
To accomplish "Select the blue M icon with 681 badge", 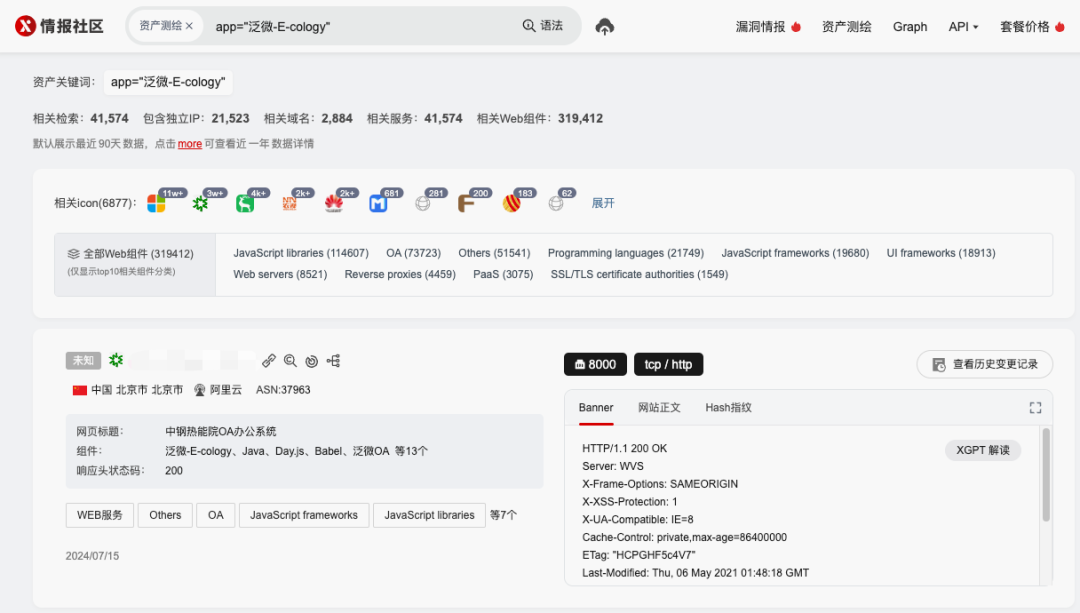I will (378, 204).
